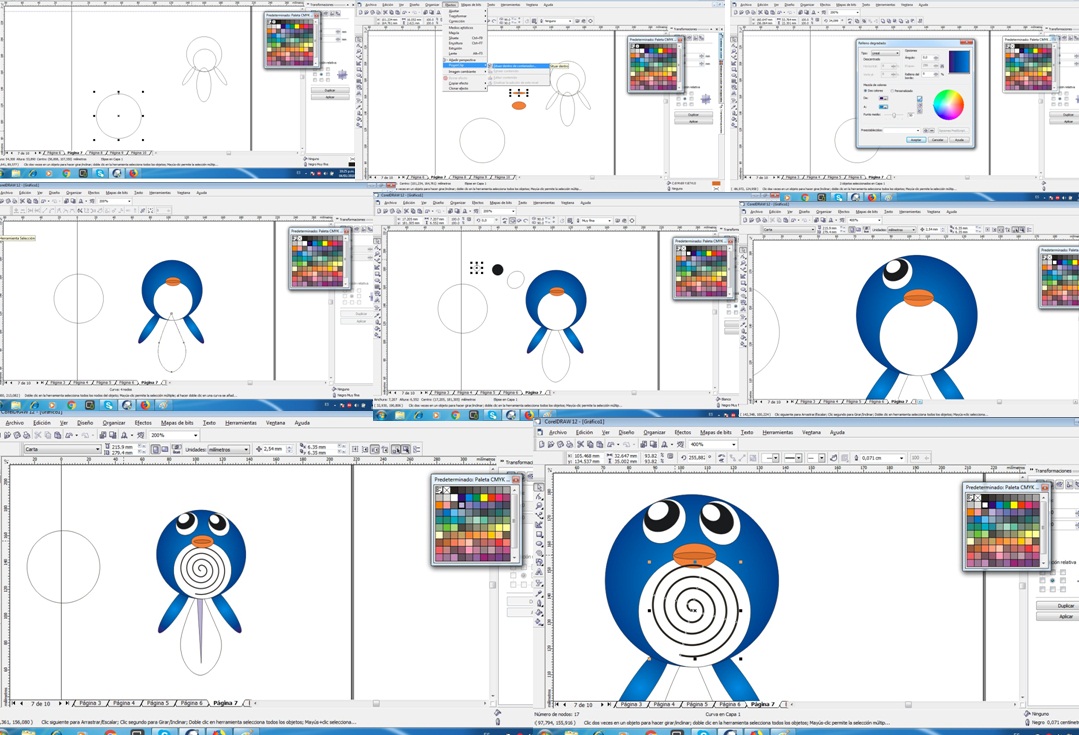Open Chrome from taskbar below upper-right window
Screen dimensions: 1079x735
[805, 198]
